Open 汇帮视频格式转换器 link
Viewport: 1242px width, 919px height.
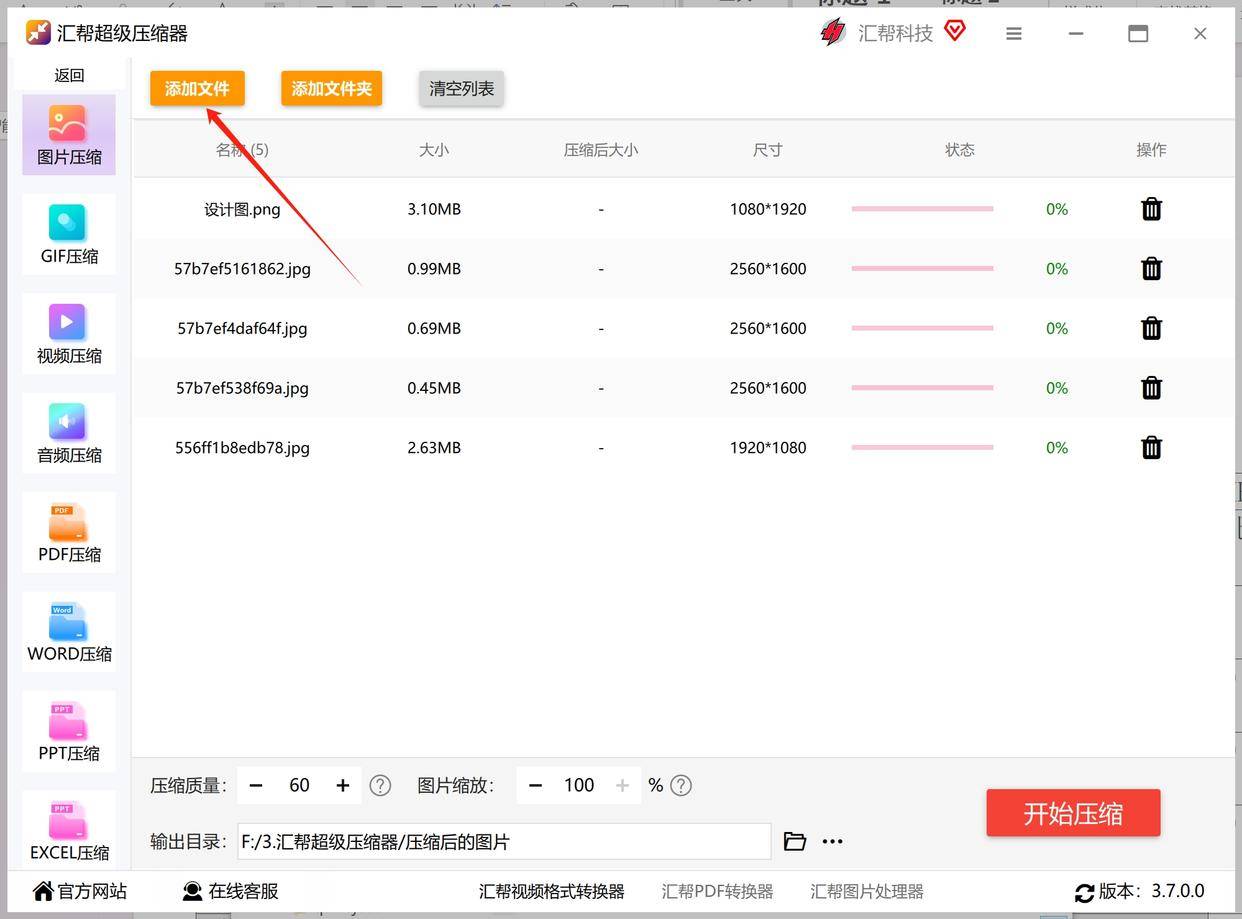point(551,891)
